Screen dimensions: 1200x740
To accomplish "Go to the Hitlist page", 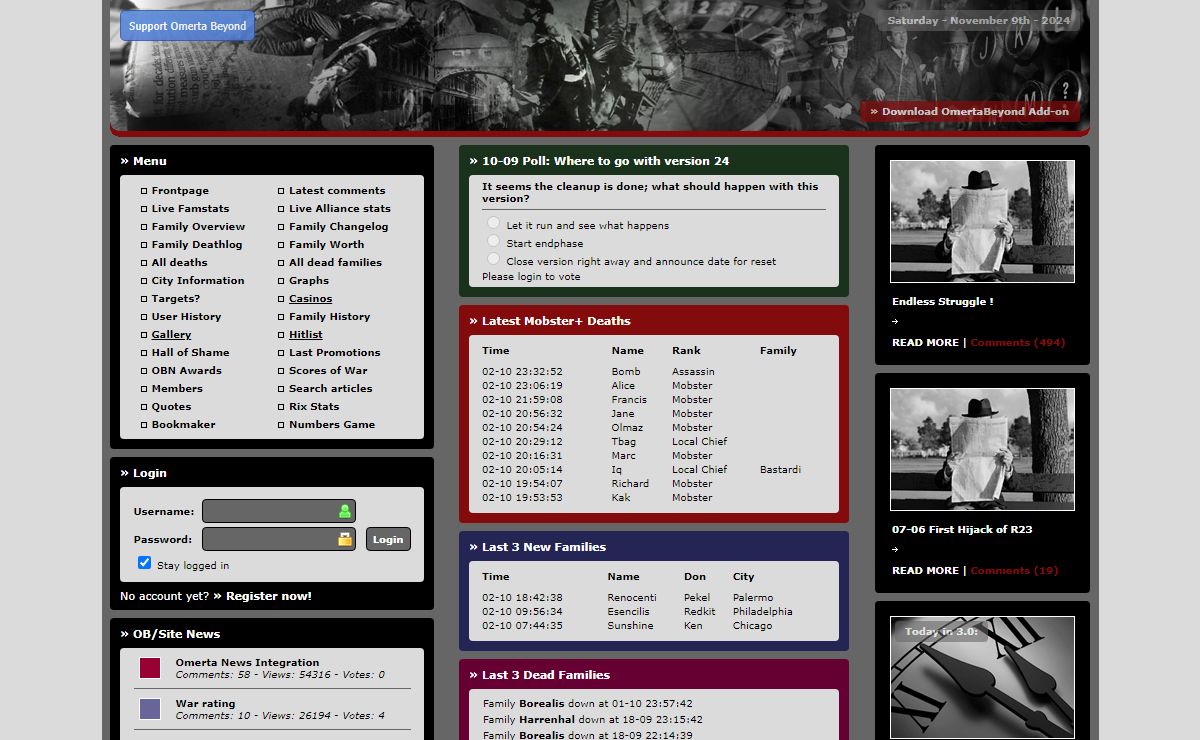I will click(305, 335).
